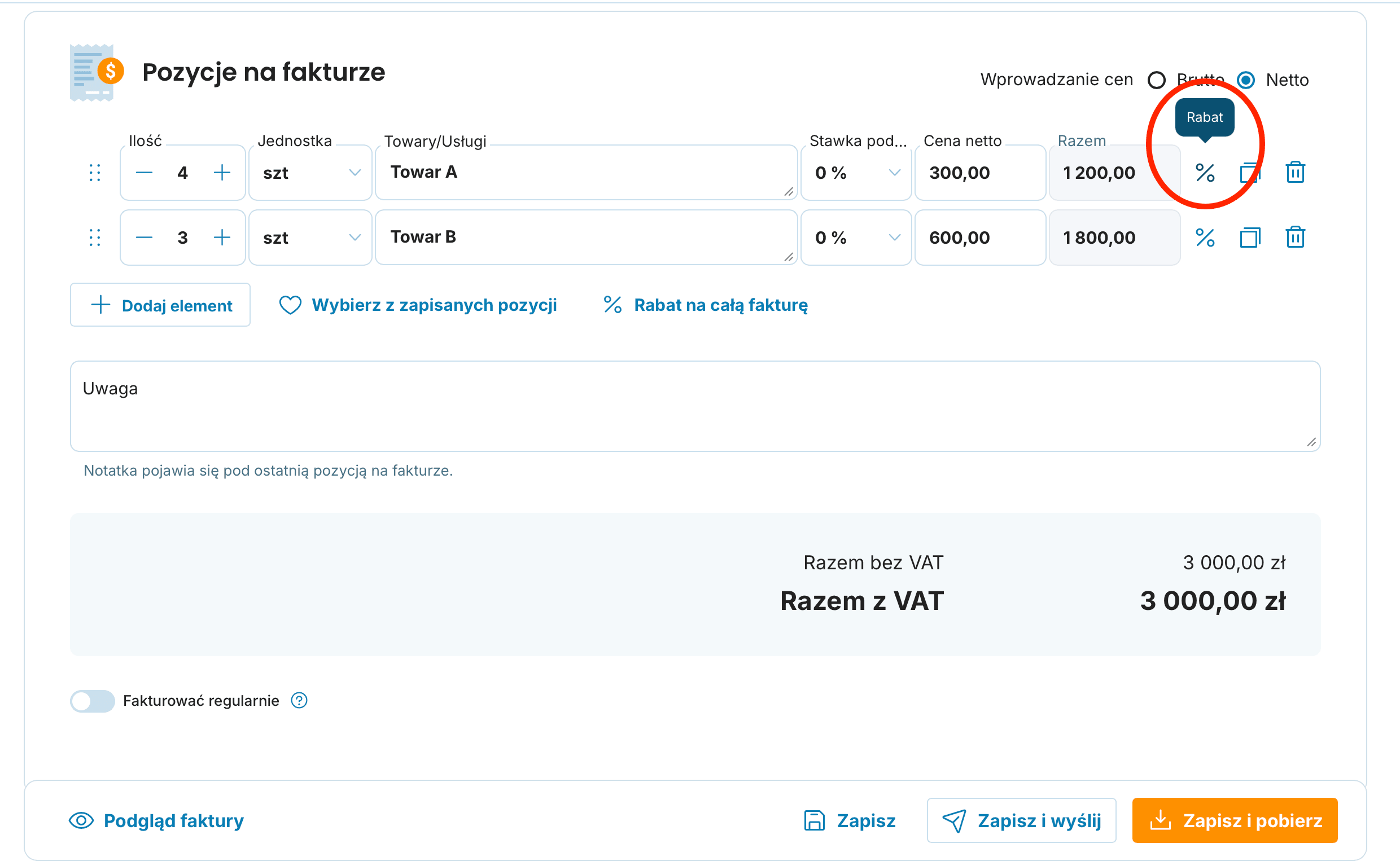The width and height of the screenshot is (1400, 861).
Task: Click Wybierz z zapisanych pozycji link
Action: (x=418, y=305)
